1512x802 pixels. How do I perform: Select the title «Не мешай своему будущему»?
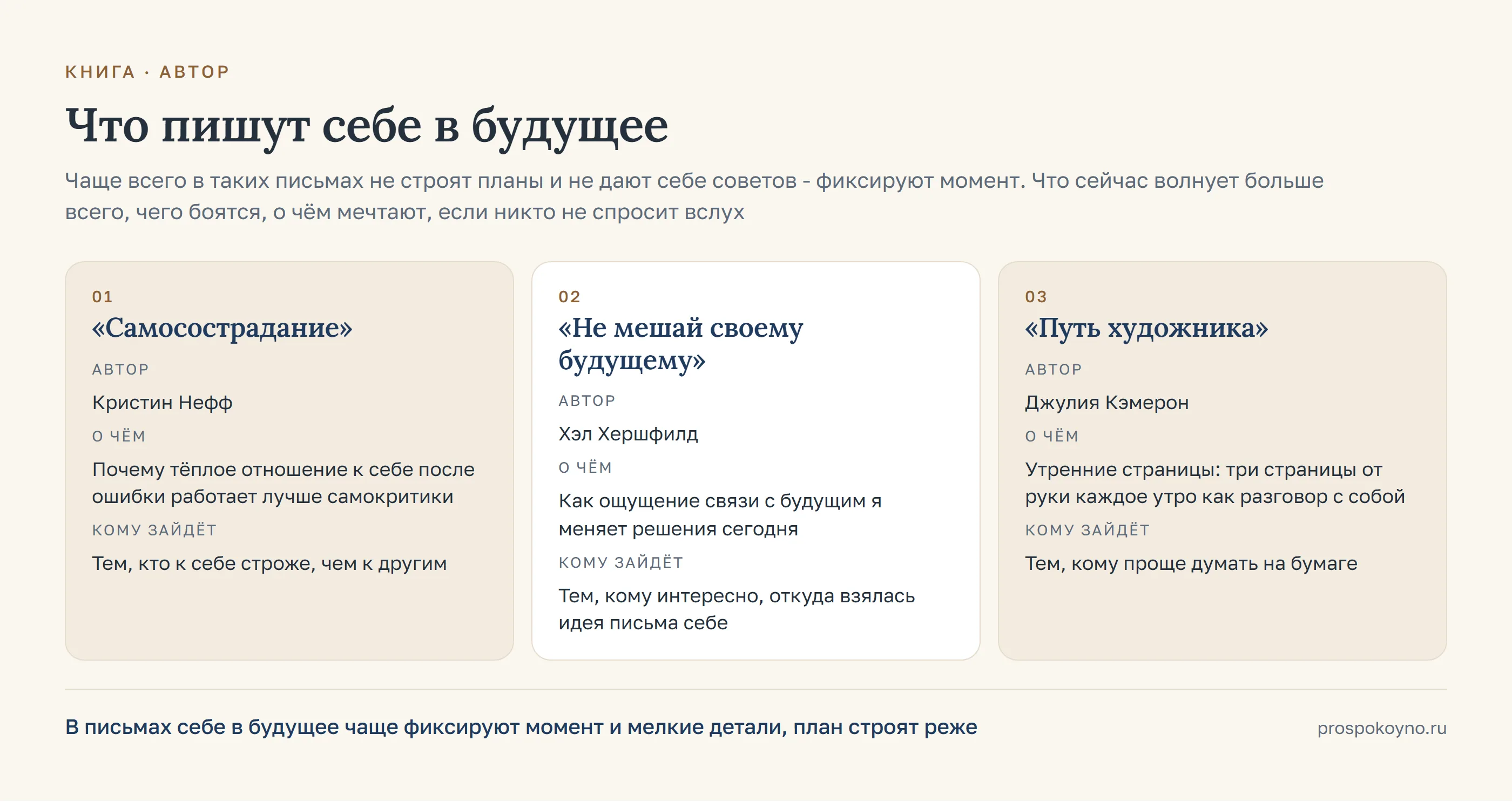tap(680, 344)
